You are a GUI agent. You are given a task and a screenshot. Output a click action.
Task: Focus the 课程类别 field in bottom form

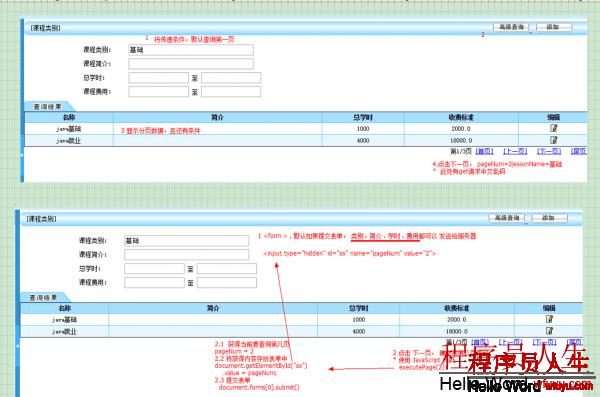pyautogui.click(x=186, y=240)
